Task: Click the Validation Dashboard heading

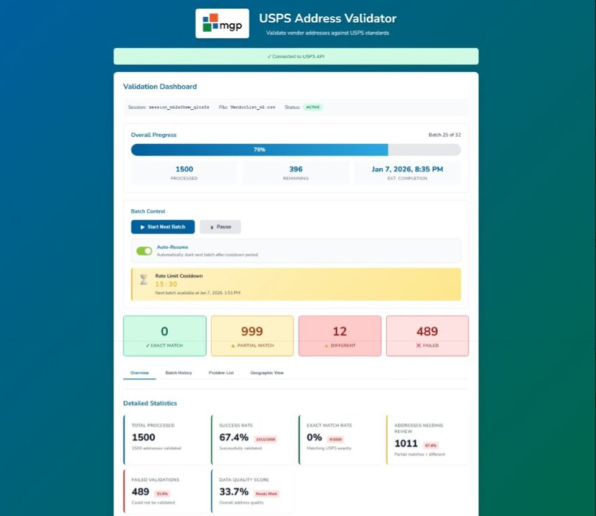Action: pyautogui.click(x=160, y=87)
